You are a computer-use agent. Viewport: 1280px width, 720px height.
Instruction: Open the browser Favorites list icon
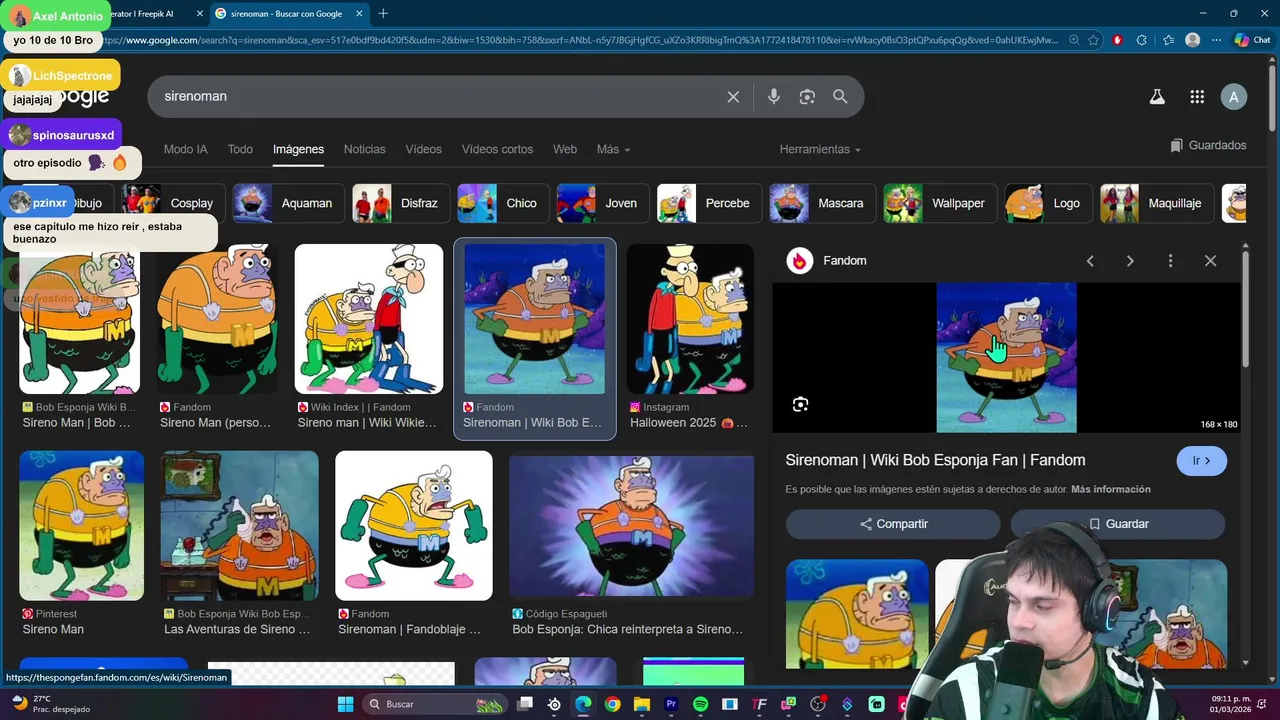click(x=1168, y=40)
